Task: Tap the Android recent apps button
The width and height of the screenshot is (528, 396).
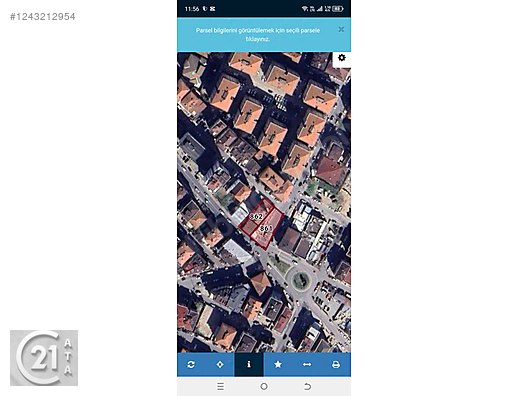Action: click(x=220, y=386)
